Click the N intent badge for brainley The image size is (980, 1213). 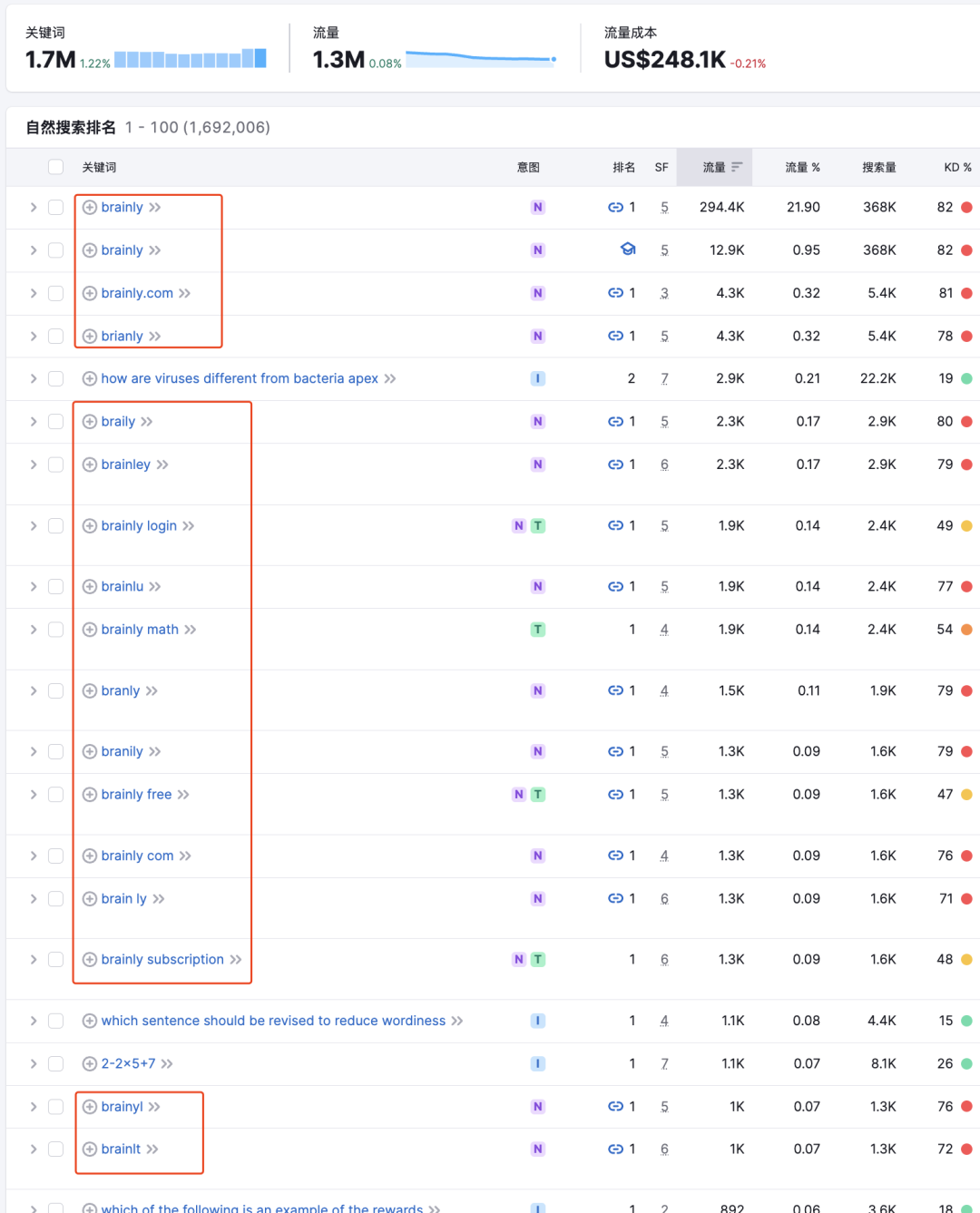(x=538, y=465)
